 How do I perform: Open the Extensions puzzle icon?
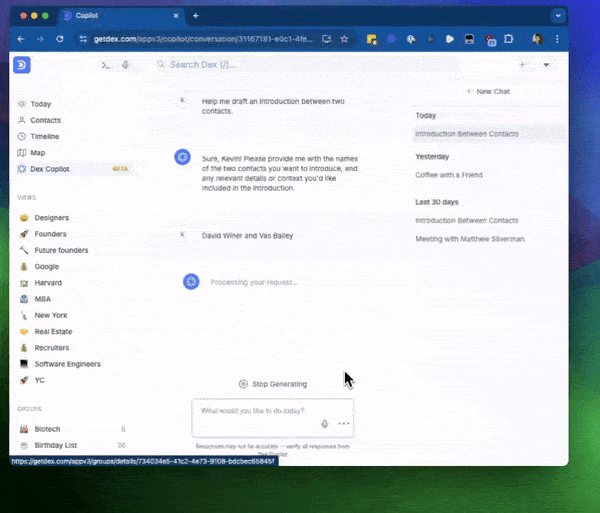(x=509, y=39)
